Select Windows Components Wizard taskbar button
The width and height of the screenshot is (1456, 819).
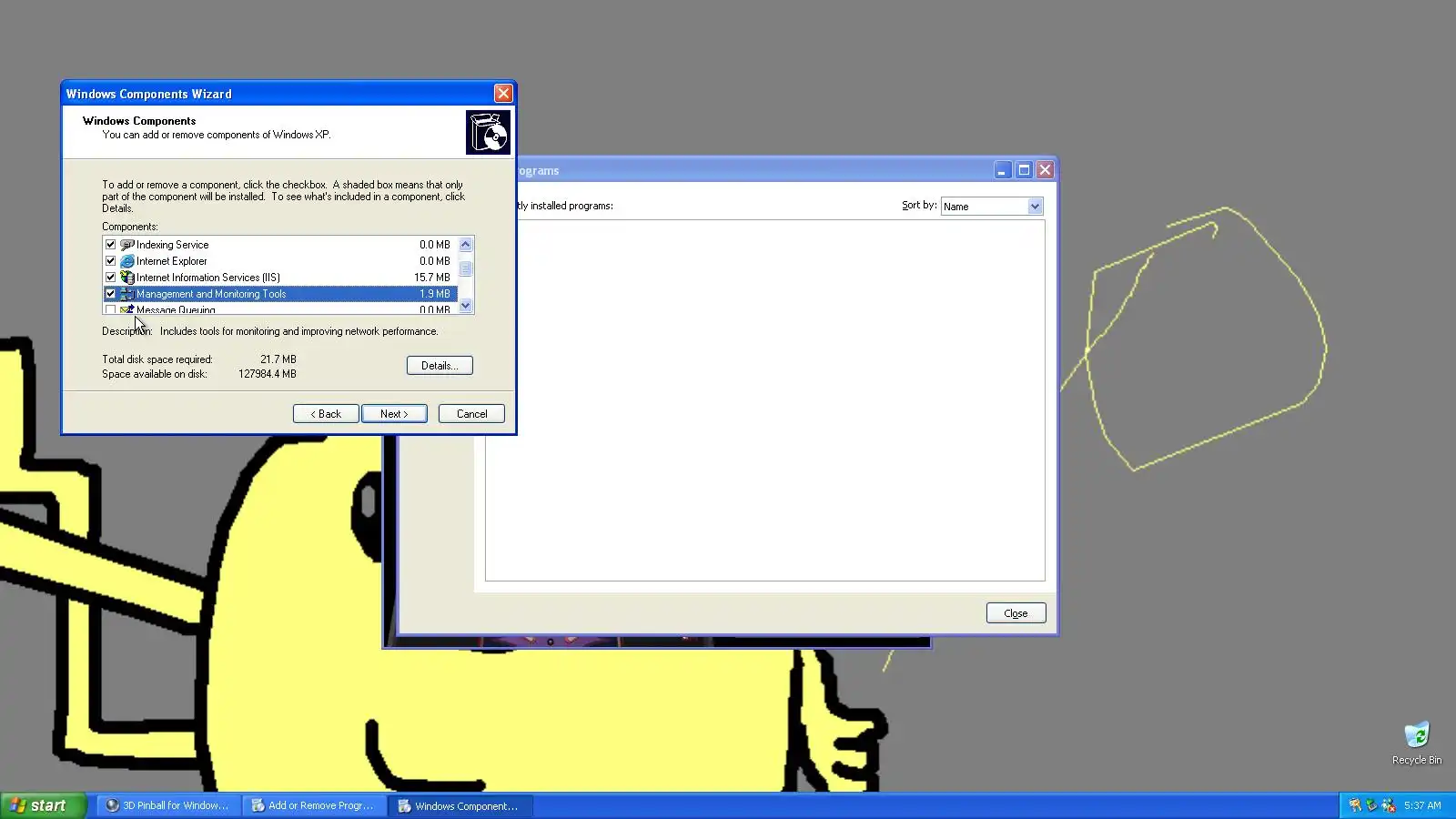[x=460, y=805]
